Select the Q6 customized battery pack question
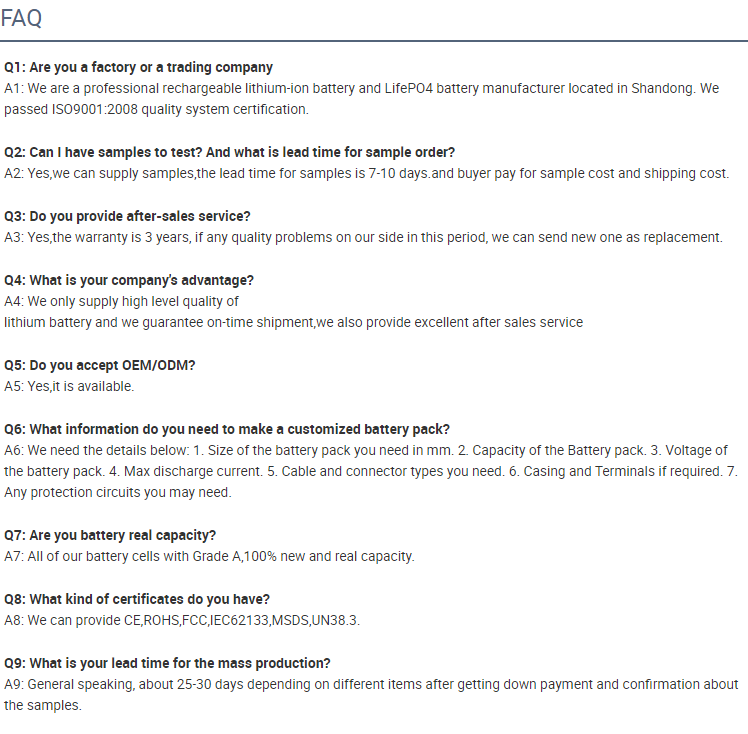This screenshot has width=748, height=734. [227, 429]
